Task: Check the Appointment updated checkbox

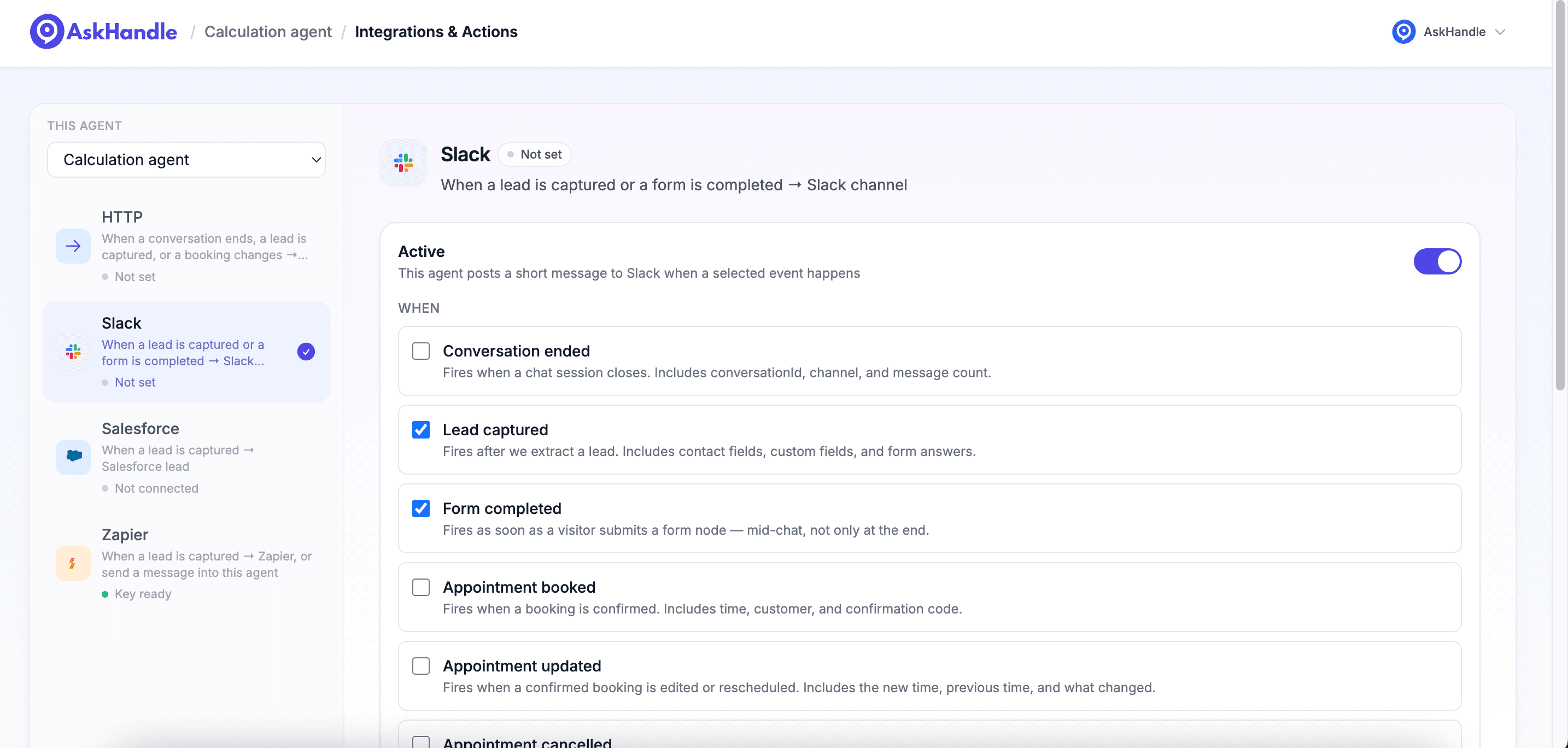Action: click(420, 666)
